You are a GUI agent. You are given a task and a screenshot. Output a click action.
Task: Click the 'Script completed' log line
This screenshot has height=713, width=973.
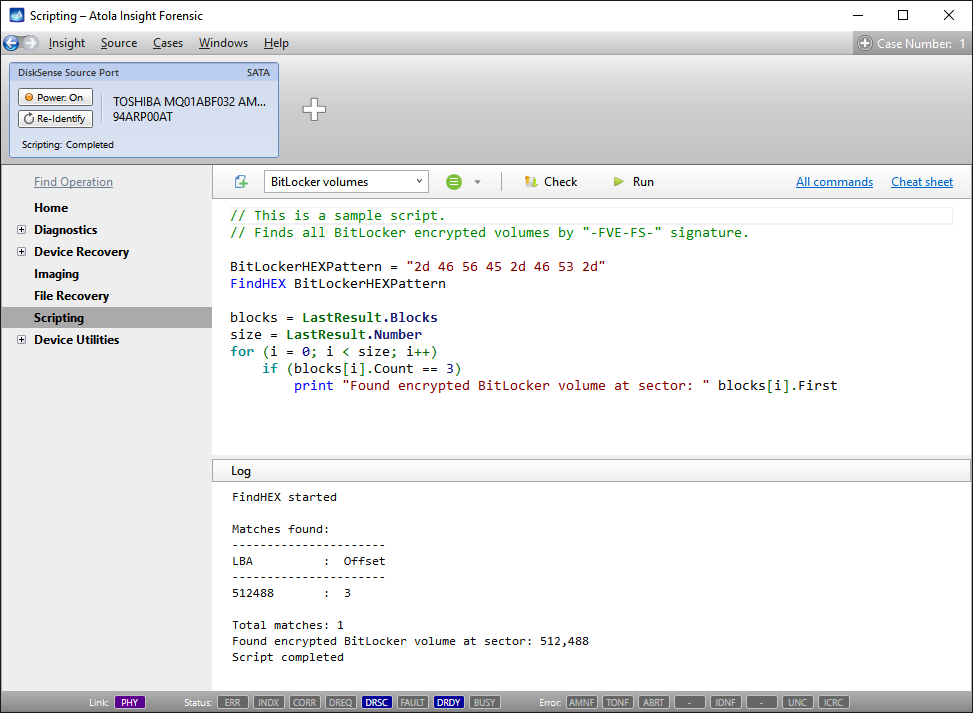coord(287,657)
